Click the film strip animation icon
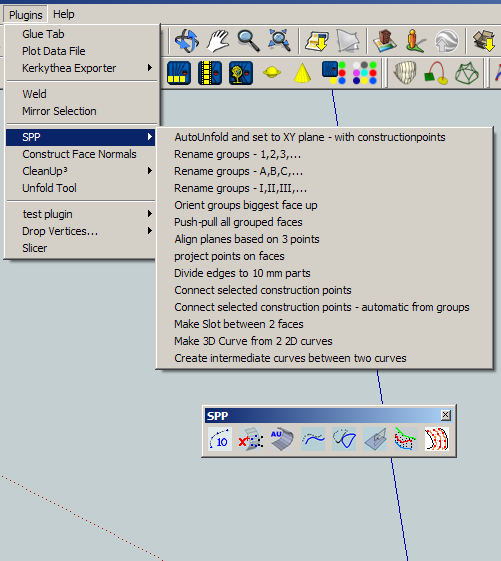 pyautogui.click(x=210, y=73)
